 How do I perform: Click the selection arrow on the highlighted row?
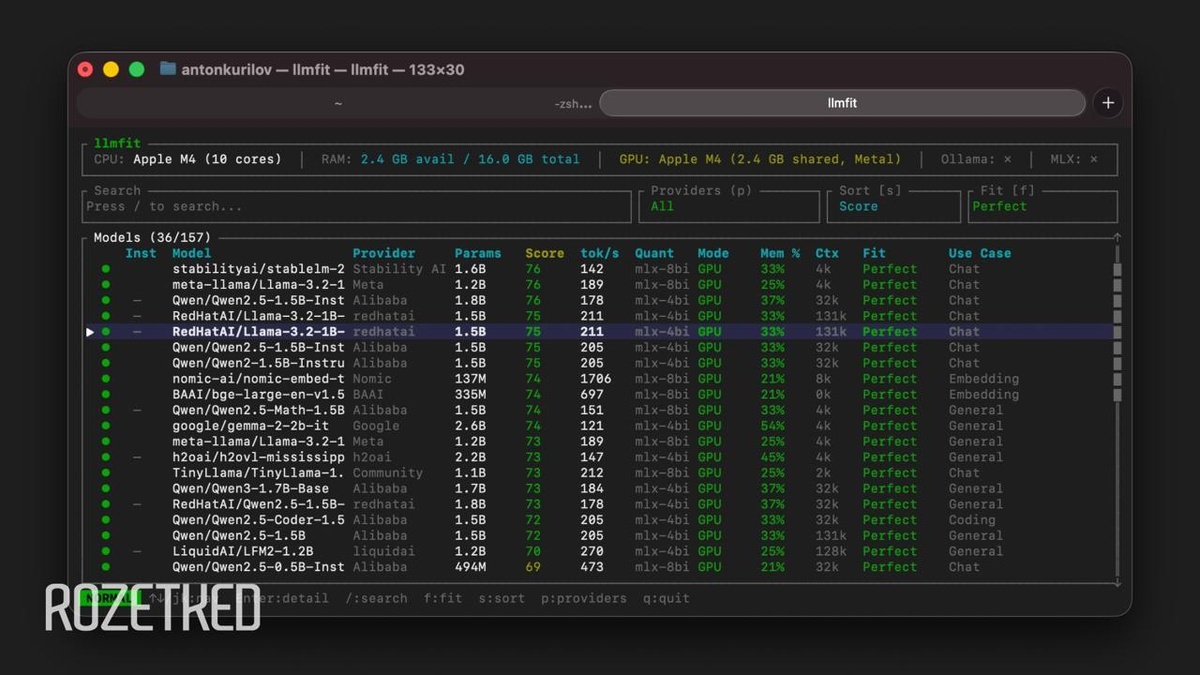(x=90, y=332)
